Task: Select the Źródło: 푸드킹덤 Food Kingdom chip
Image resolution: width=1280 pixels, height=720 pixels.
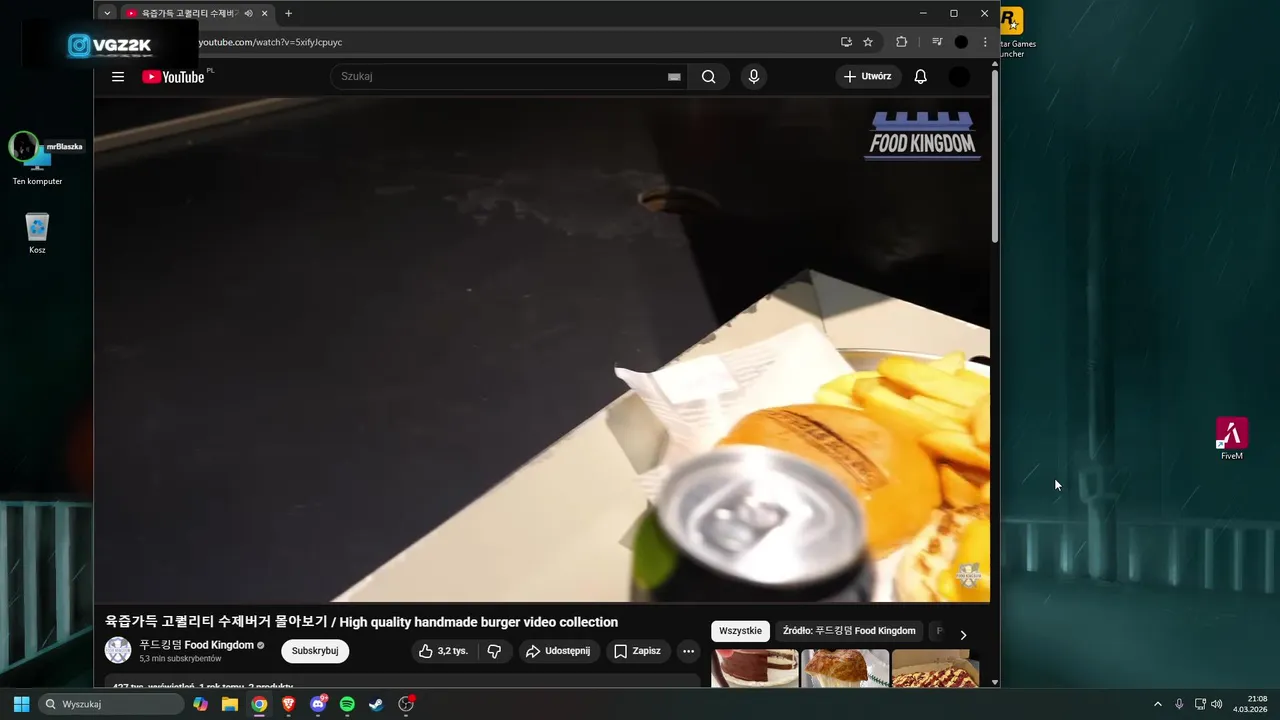Action: 849,631
